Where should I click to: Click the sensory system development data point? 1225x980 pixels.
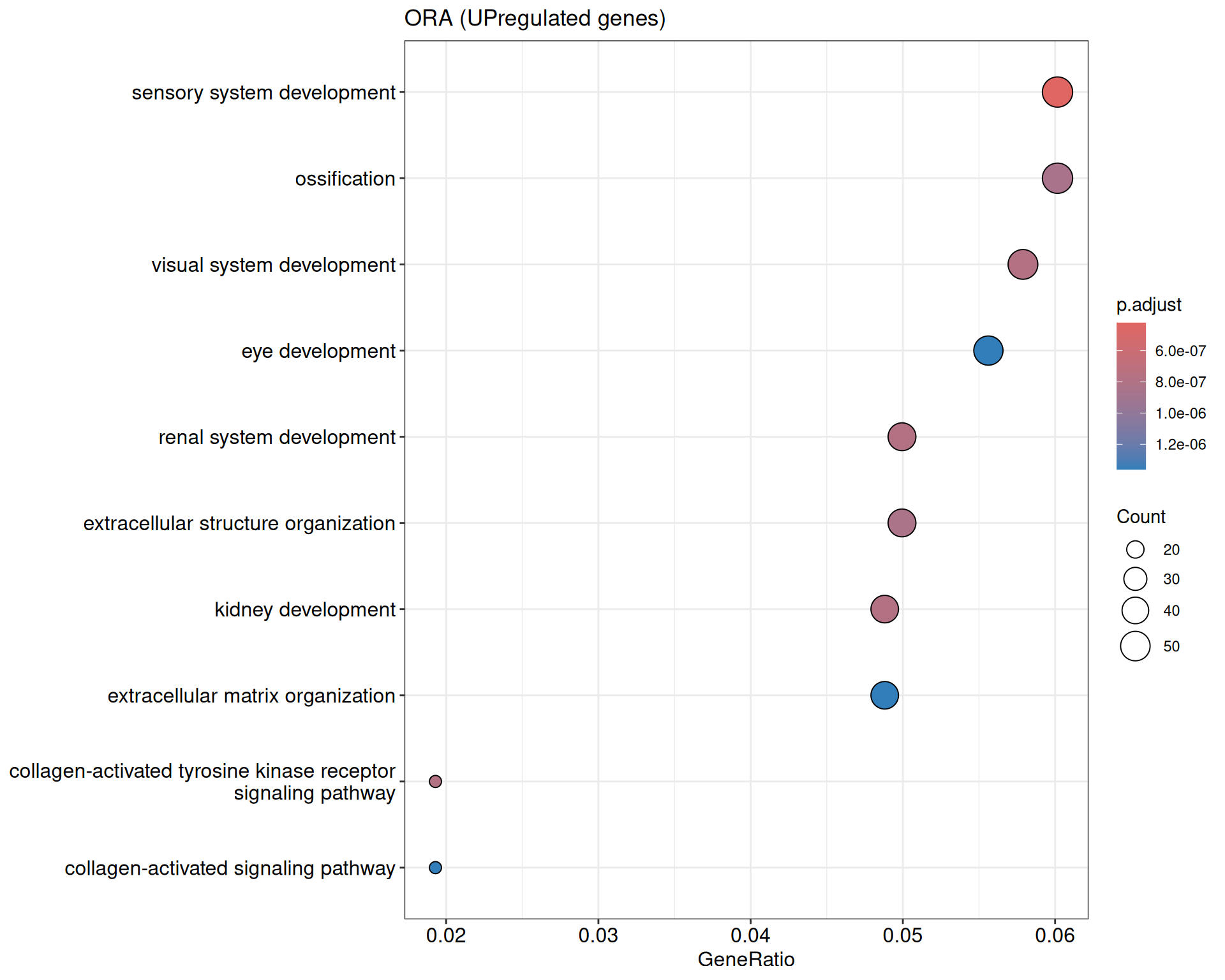click(1057, 92)
